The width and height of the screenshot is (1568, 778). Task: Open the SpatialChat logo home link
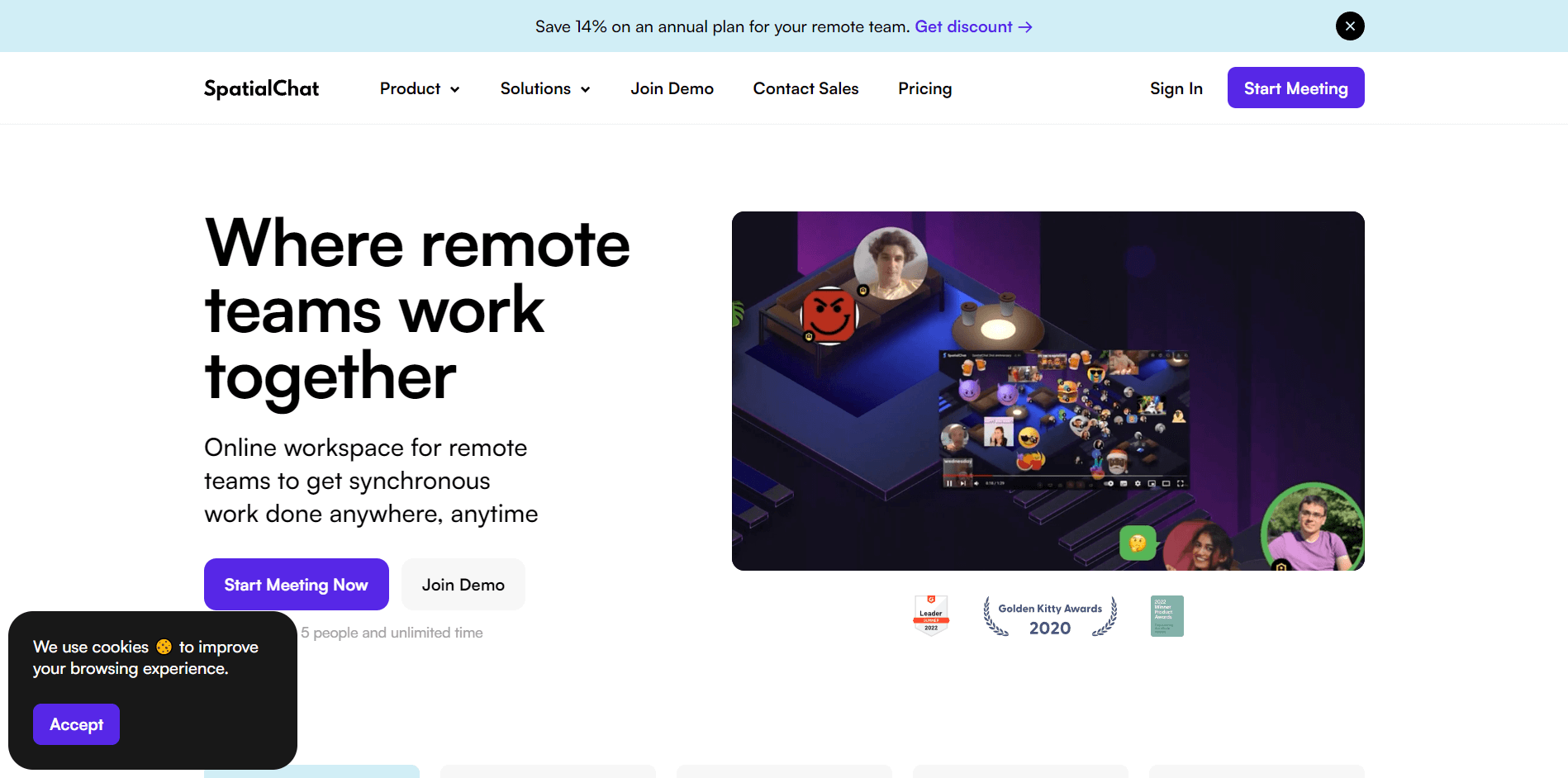coord(261,88)
